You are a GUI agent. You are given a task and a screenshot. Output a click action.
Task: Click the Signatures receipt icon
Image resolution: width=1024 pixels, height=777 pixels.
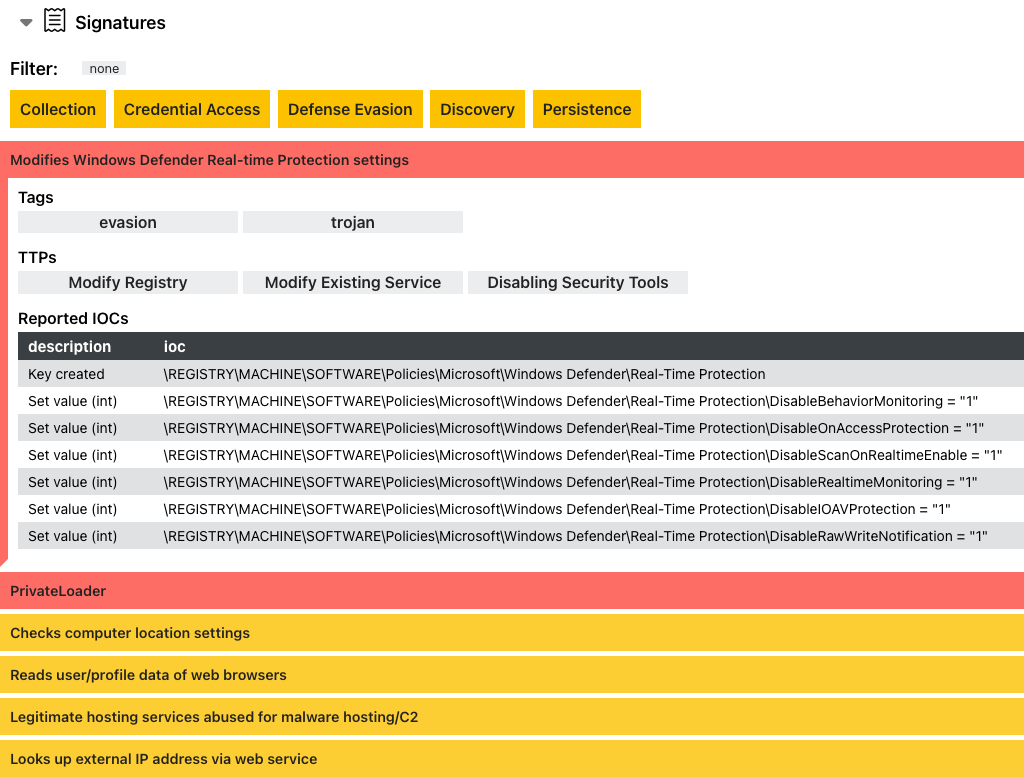(54, 21)
